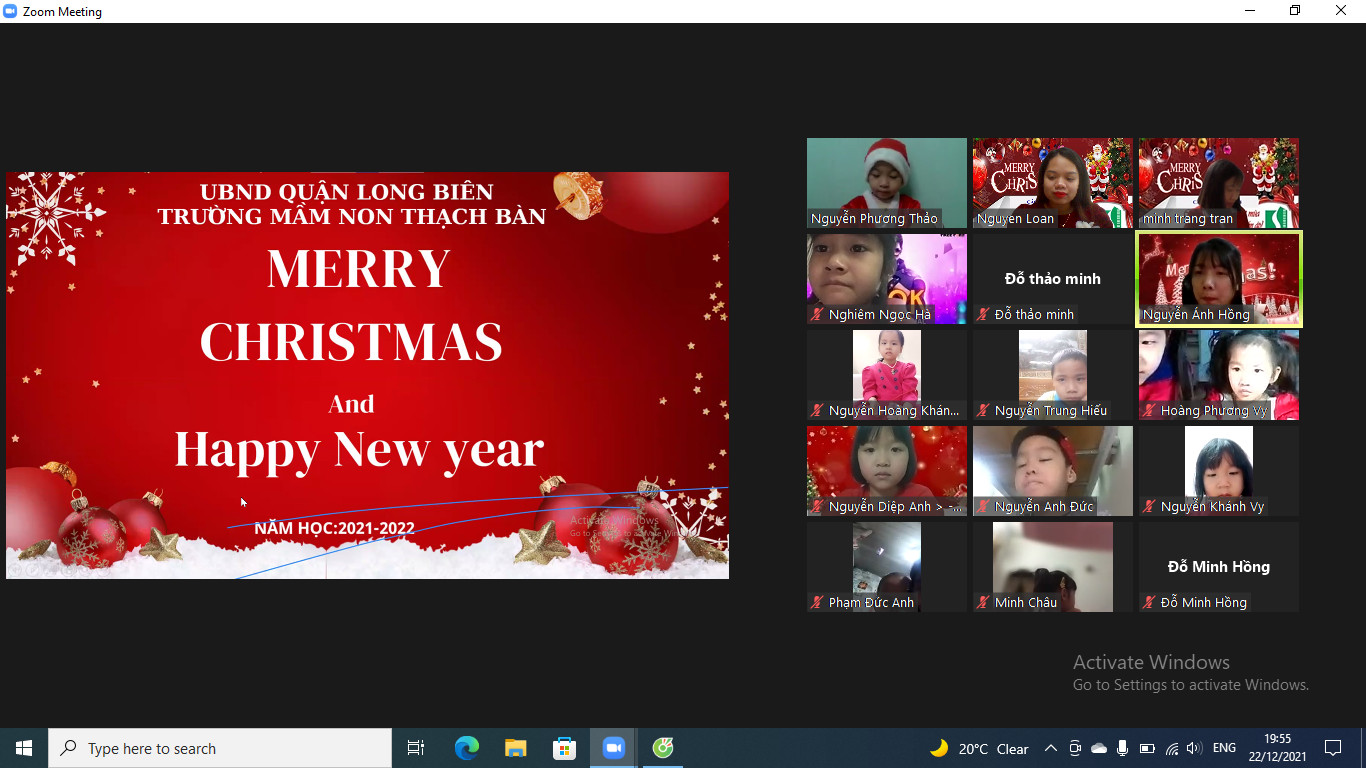Open Microsoft Store from the taskbar
The width and height of the screenshot is (1366, 768).
564,748
